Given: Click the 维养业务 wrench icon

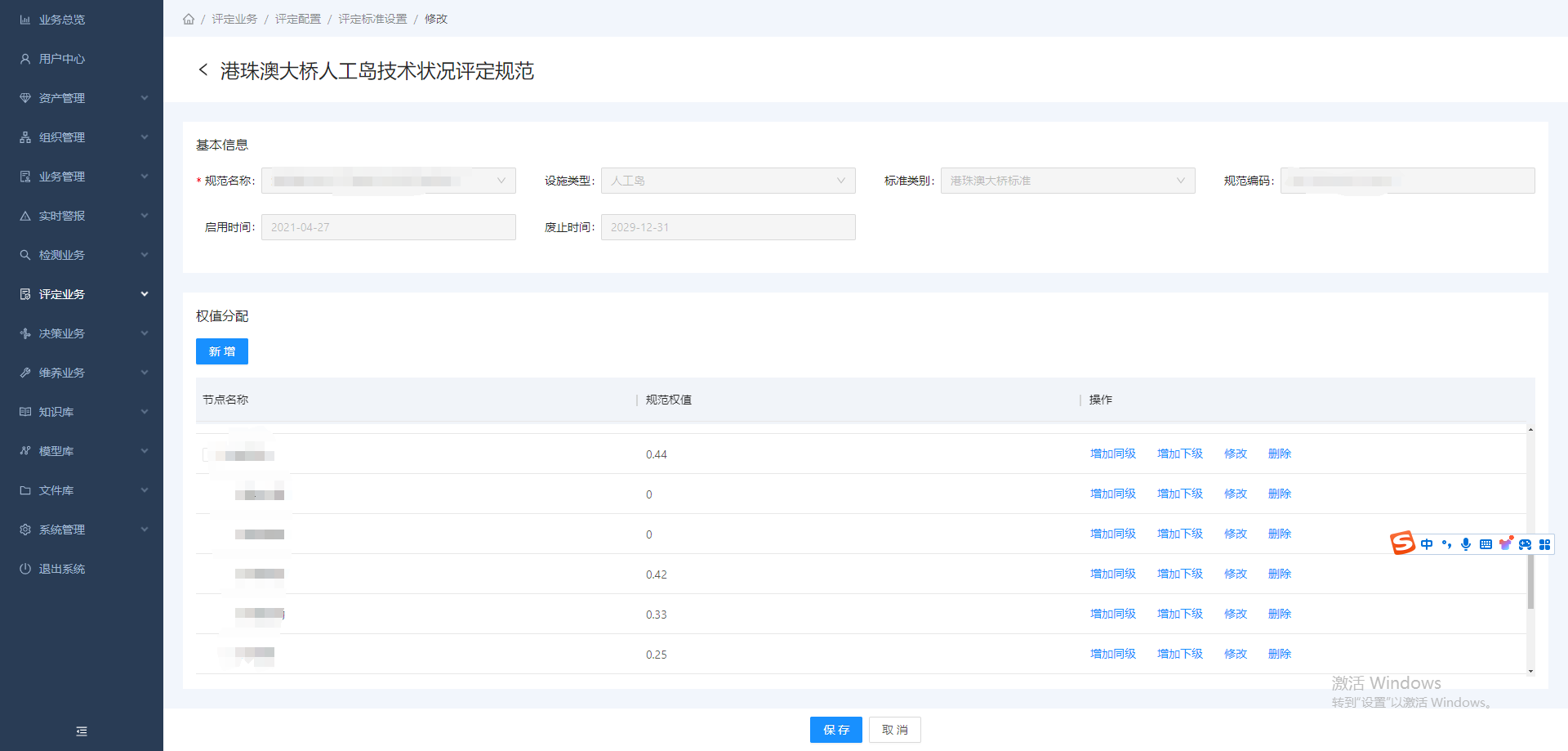Looking at the screenshot, I should 25,373.
